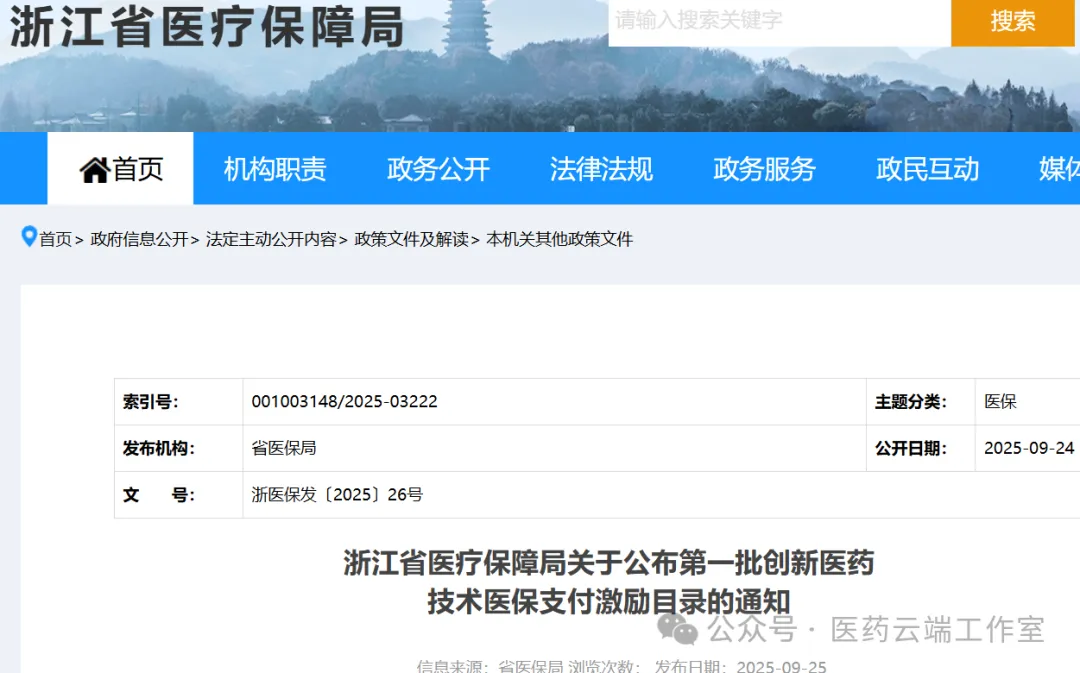This screenshot has width=1080, height=673.
Task: Open 法定主动公开内容 breadcrumb link
Action: (x=271, y=239)
